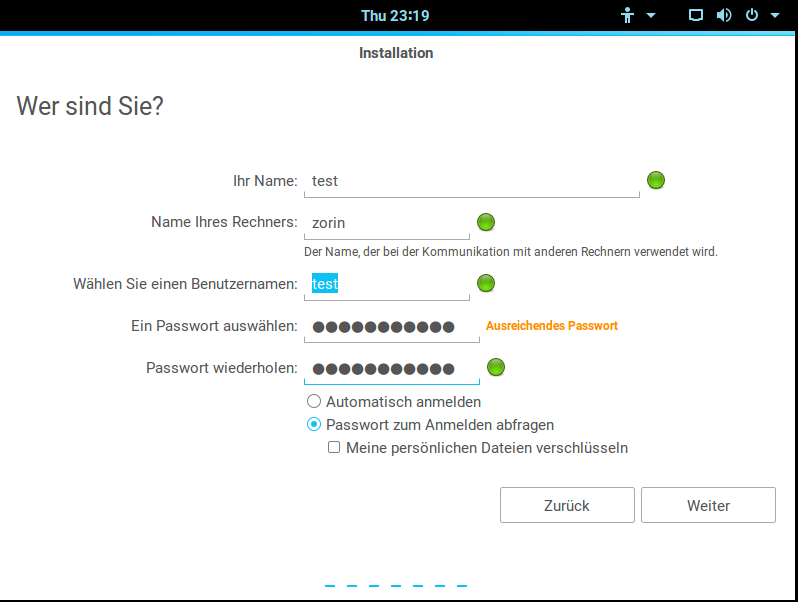Screen dimensions: 798x602
Task: Open the accessibility menu icon
Action: [x=628, y=16]
